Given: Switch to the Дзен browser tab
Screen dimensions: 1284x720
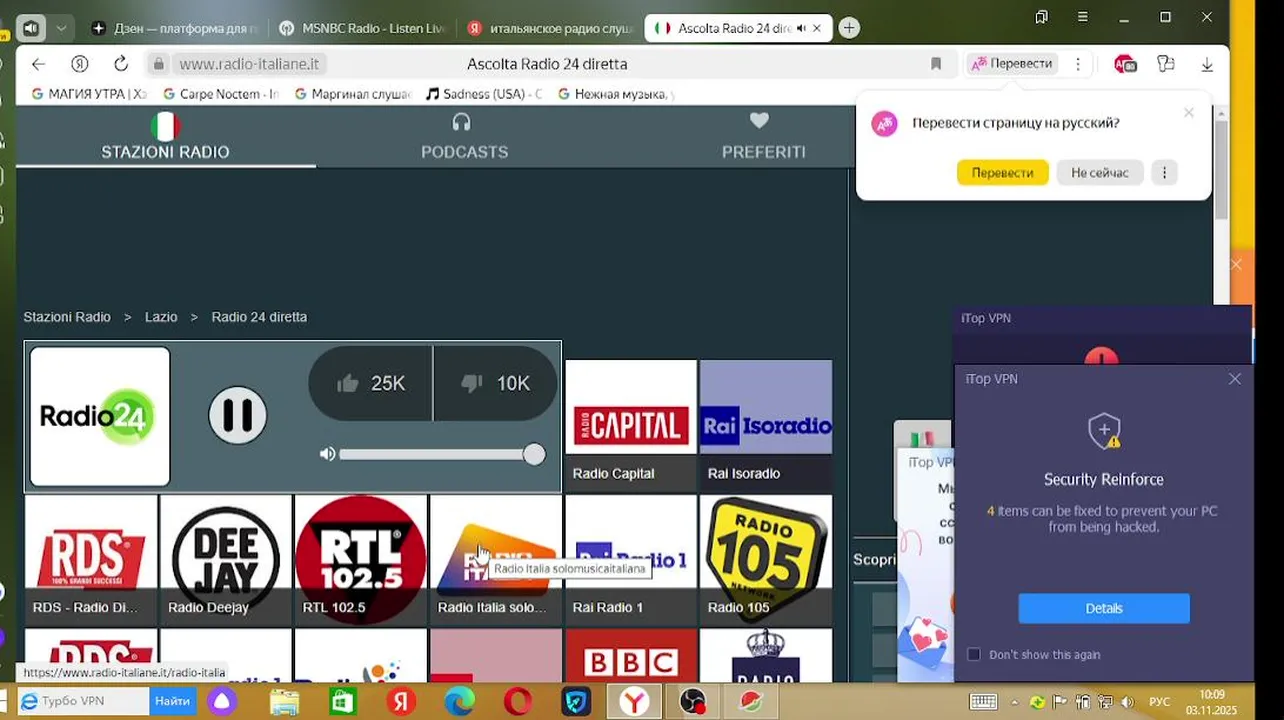Looking at the screenshot, I should click(175, 28).
